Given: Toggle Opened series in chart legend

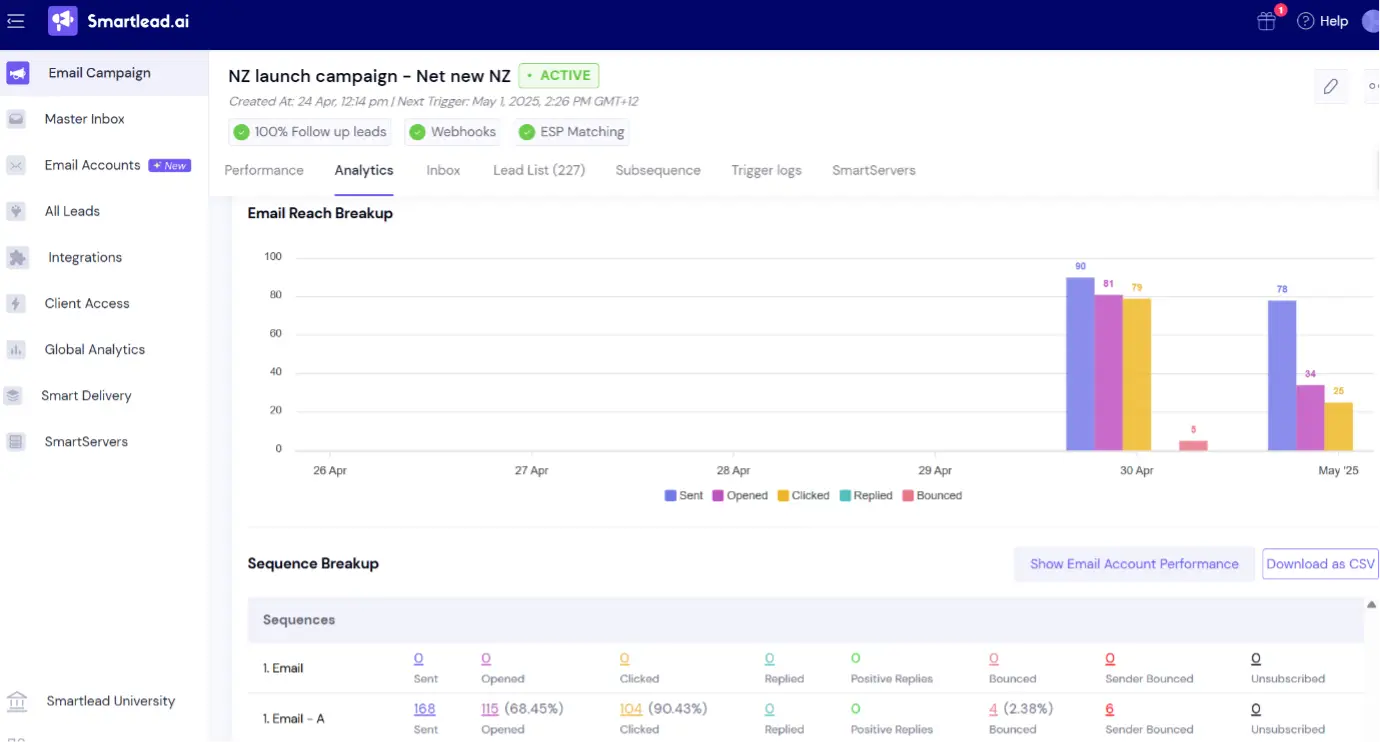Looking at the screenshot, I should [740, 496].
